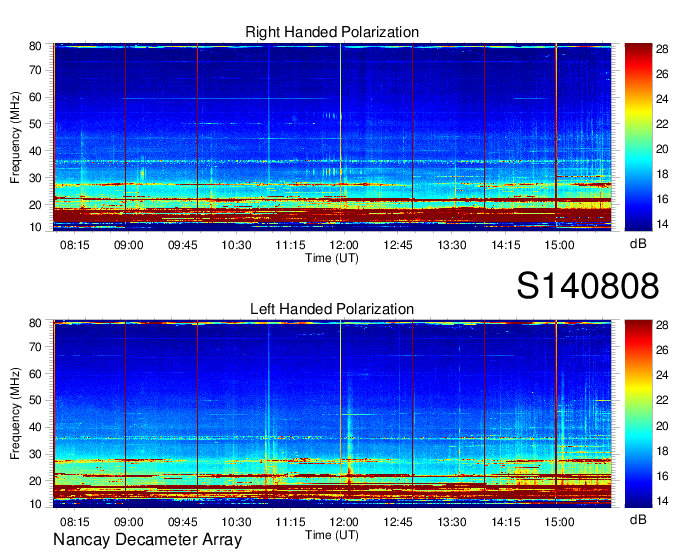Click the 15:00 tick label on the upper plot
Image resolution: width=680 pixels, height=552 pixels.
point(559,245)
